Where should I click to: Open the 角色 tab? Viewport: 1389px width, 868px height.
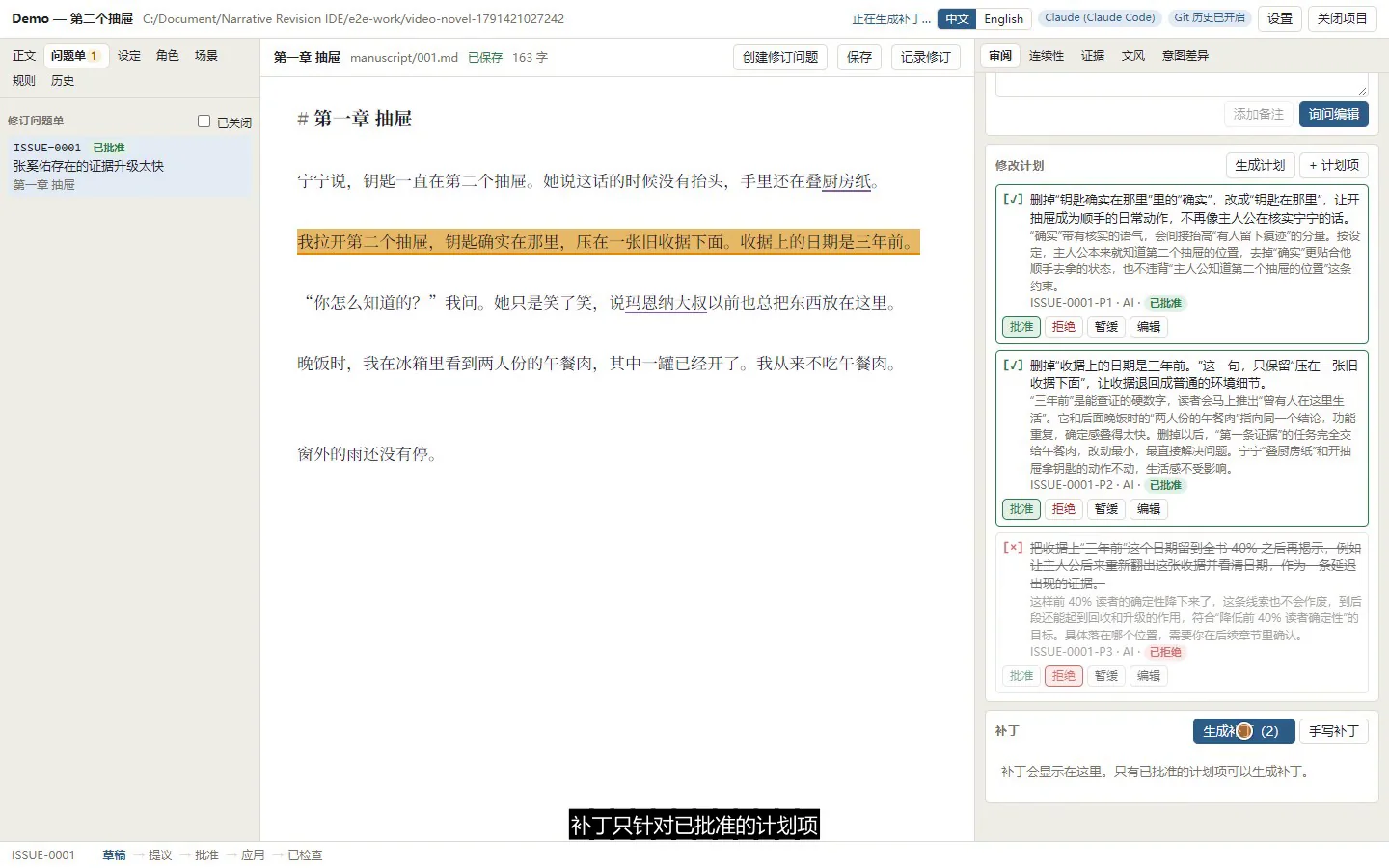click(x=168, y=56)
